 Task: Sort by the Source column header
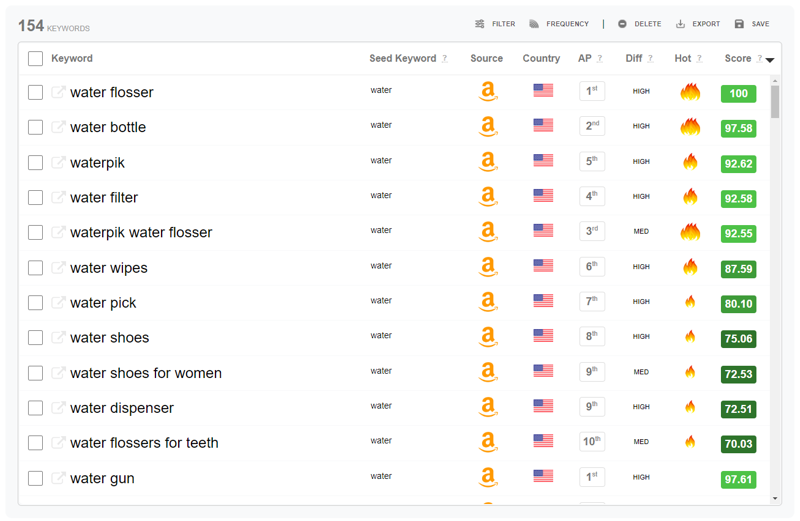coord(486,58)
